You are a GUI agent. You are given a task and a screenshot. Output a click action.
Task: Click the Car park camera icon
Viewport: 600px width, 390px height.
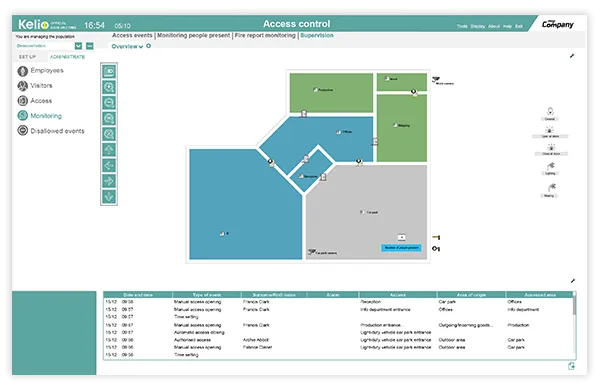pyautogui.click(x=312, y=252)
